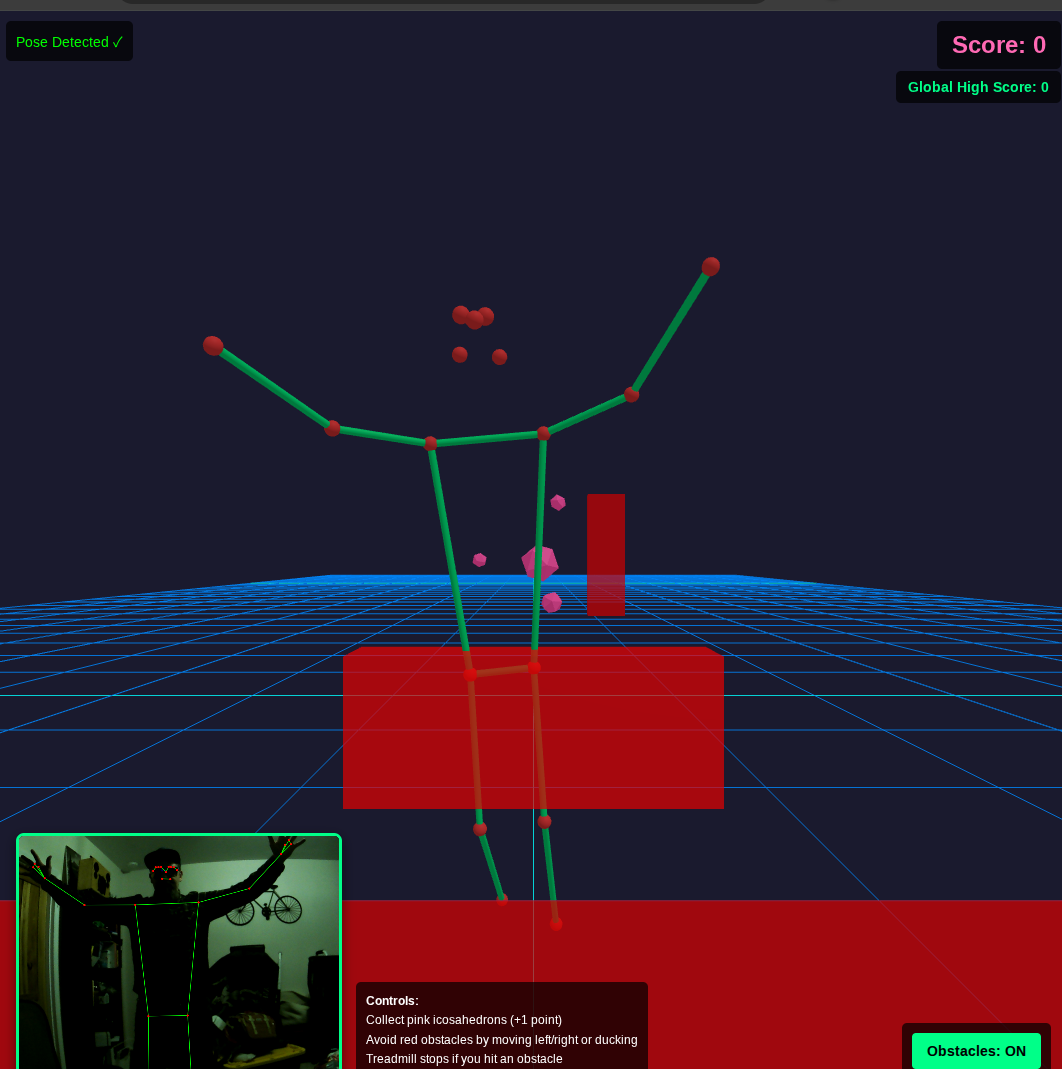1062x1069 pixels.
Task: Click the highest raised wrist joint
Action: [x=711, y=266]
